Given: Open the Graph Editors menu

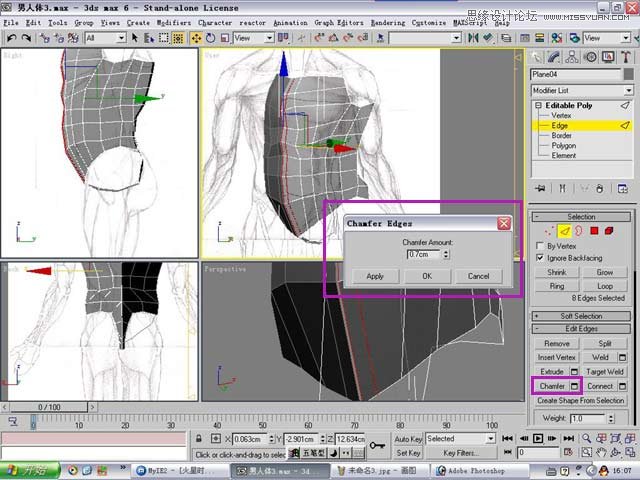Looking at the screenshot, I should point(338,21).
